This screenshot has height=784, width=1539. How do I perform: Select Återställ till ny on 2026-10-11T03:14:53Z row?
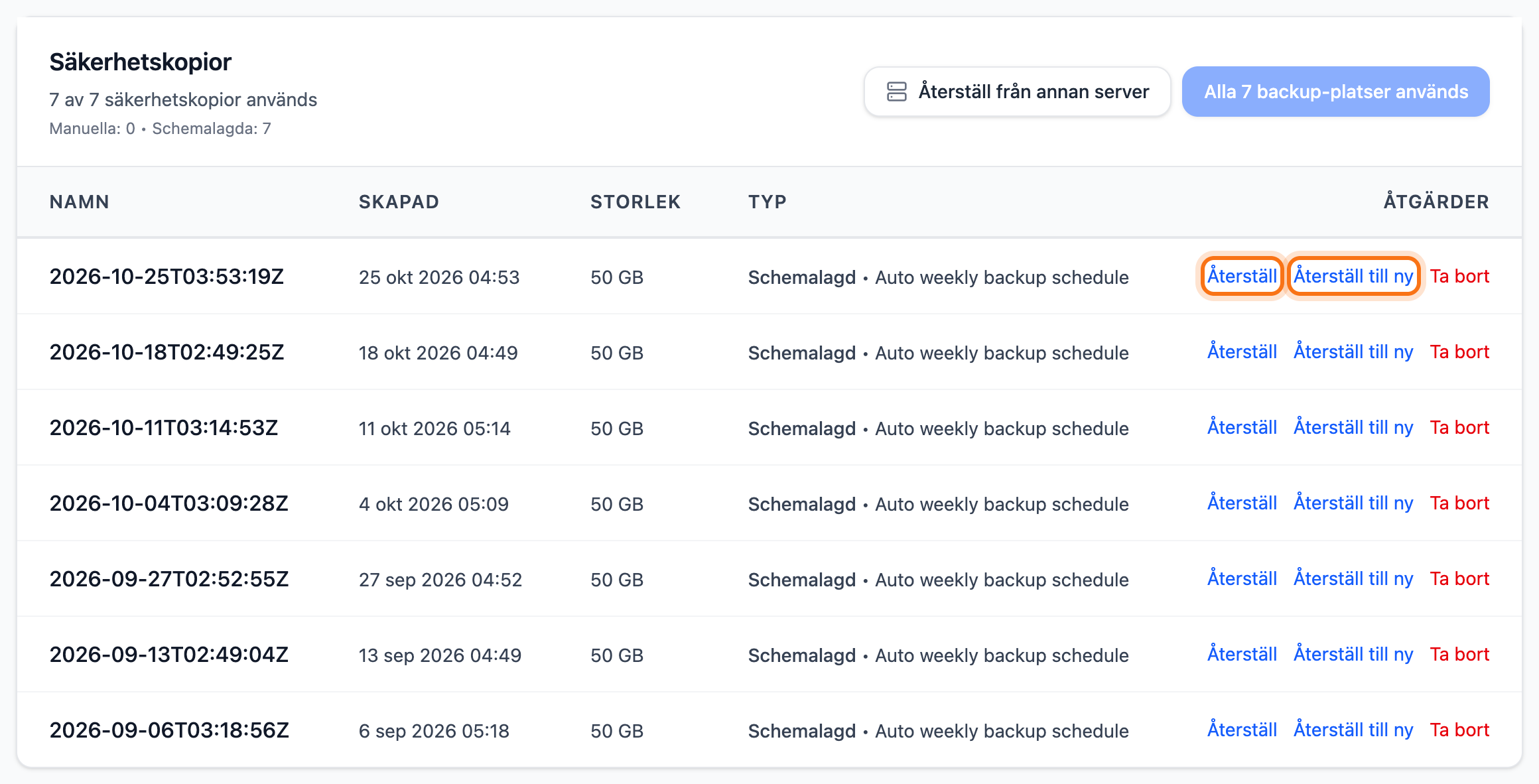coord(1353,427)
